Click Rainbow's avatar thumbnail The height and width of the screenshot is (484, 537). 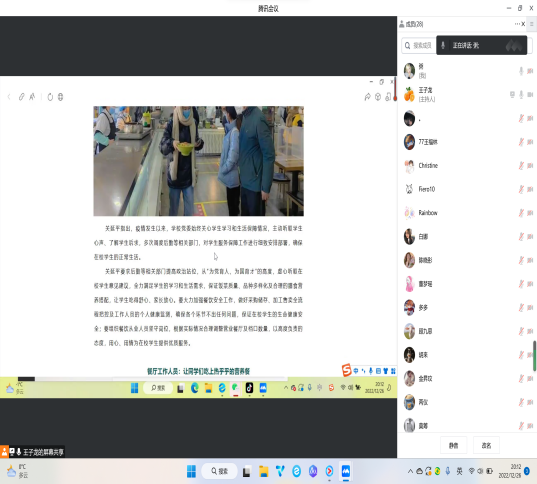pos(409,213)
